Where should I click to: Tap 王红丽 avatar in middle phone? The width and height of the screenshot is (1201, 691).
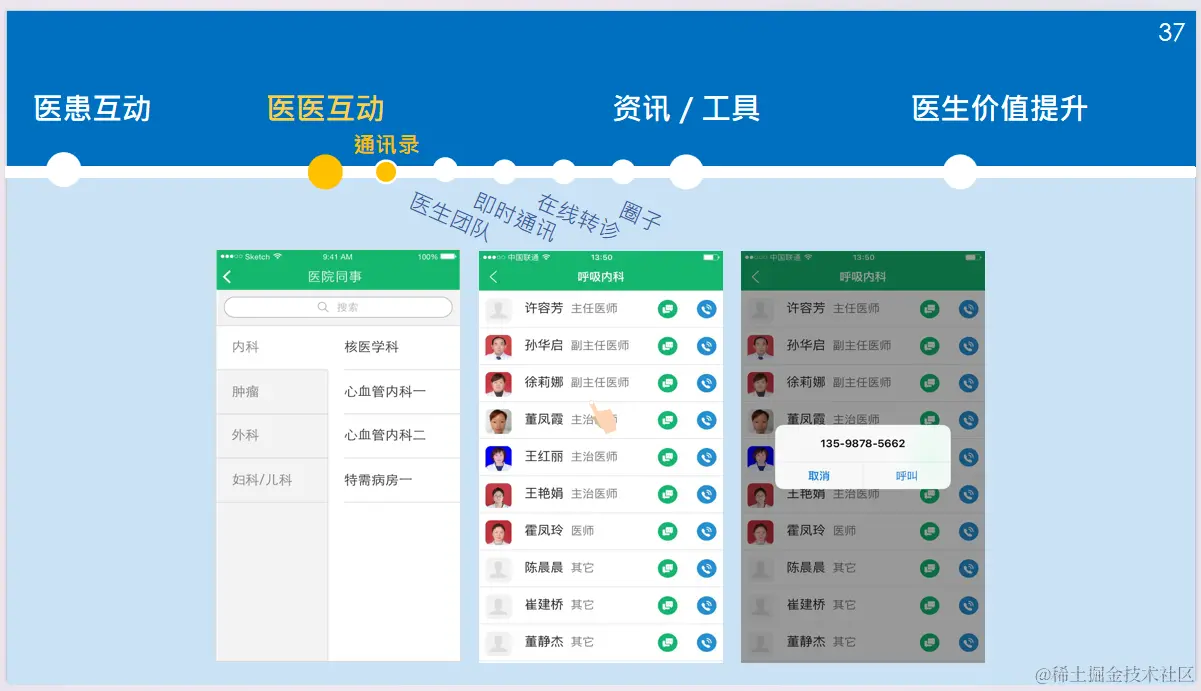[x=498, y=457]
